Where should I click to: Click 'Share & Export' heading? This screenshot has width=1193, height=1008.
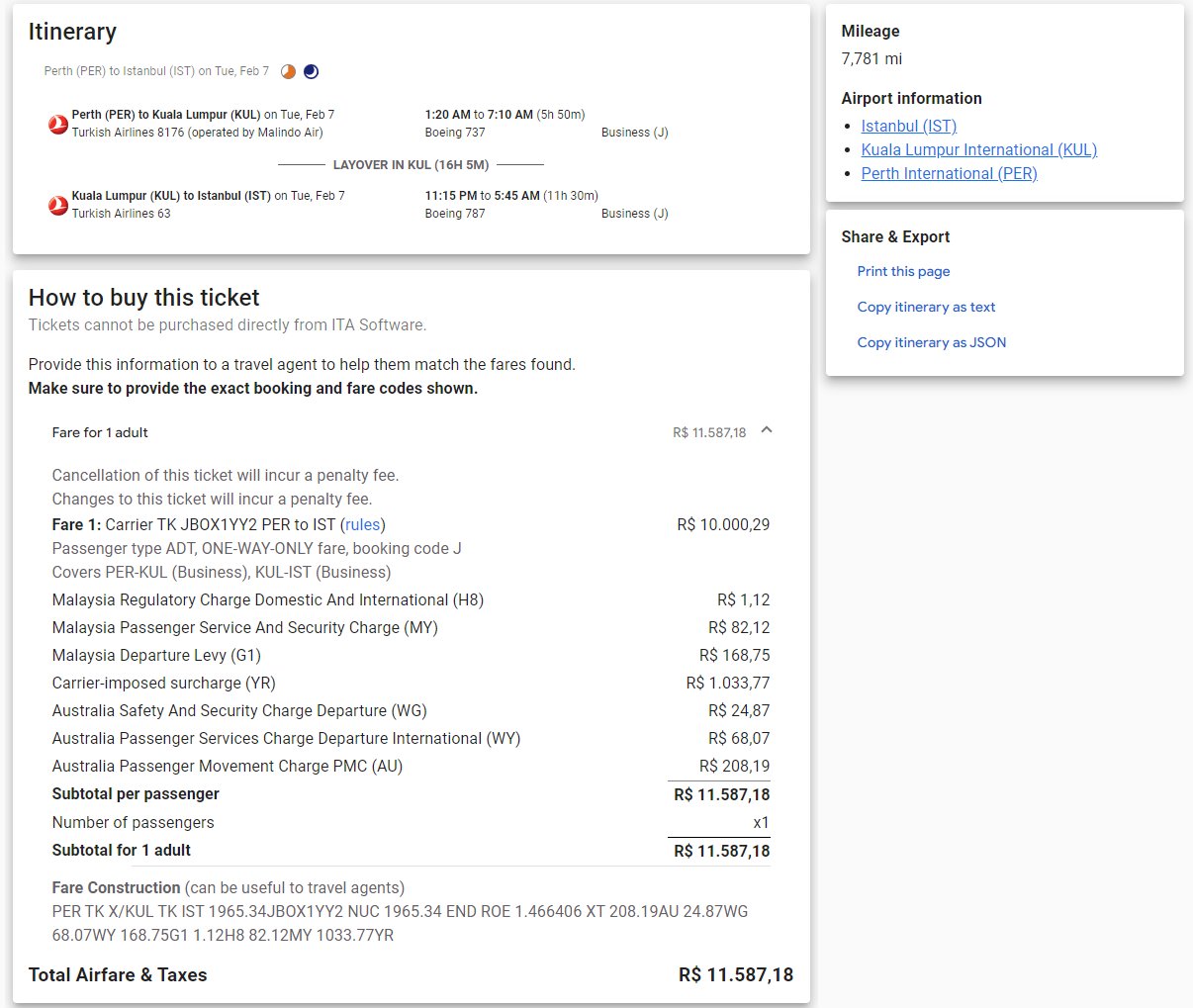coord(895,236)
